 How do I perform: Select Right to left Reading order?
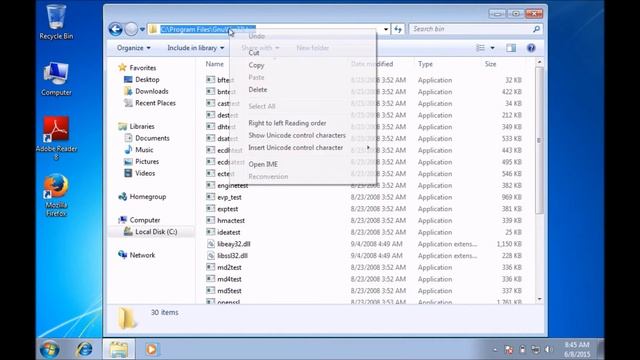(287, 123)
